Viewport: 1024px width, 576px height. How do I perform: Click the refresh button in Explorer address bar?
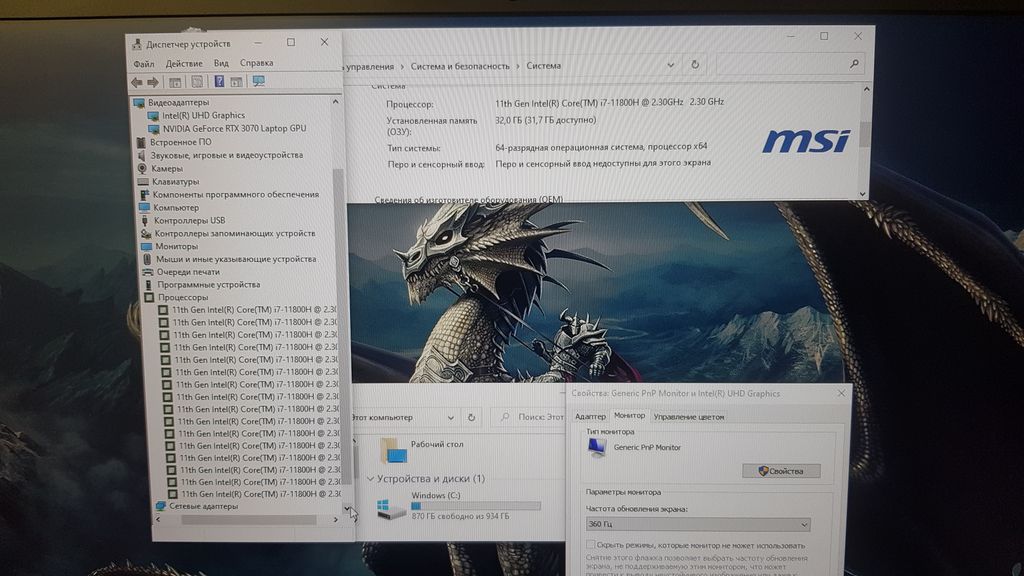tap(472, 417)
